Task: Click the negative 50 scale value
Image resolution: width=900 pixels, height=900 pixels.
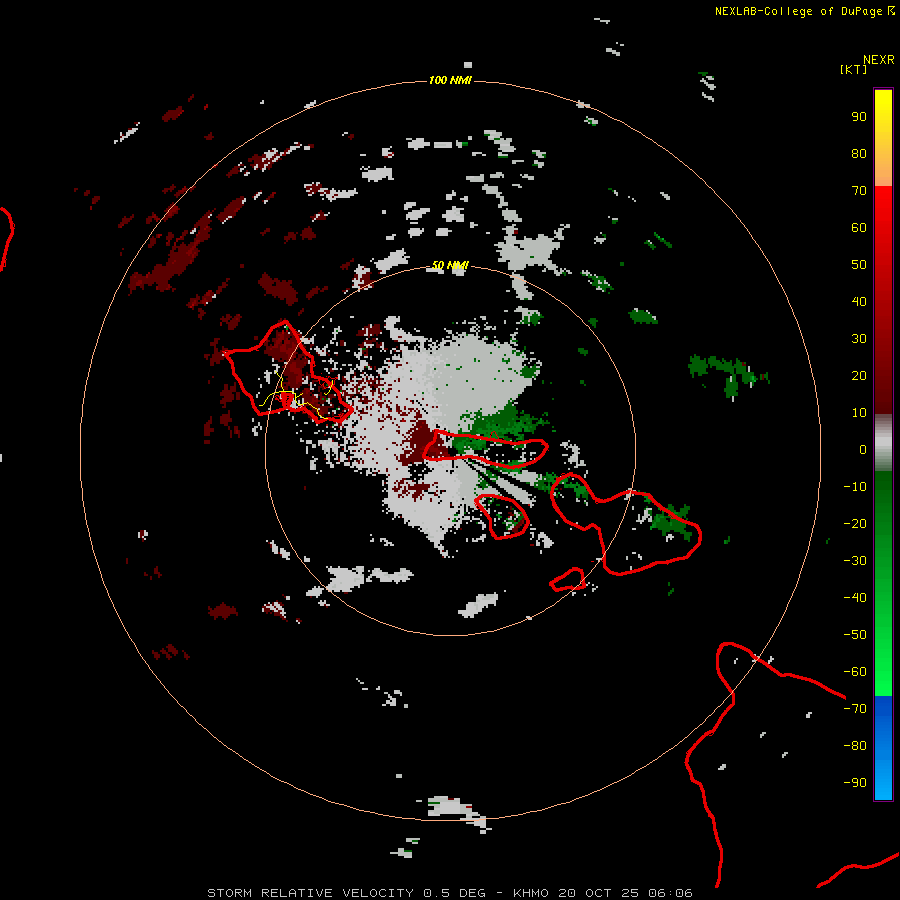Action: (x=855, y=635)
